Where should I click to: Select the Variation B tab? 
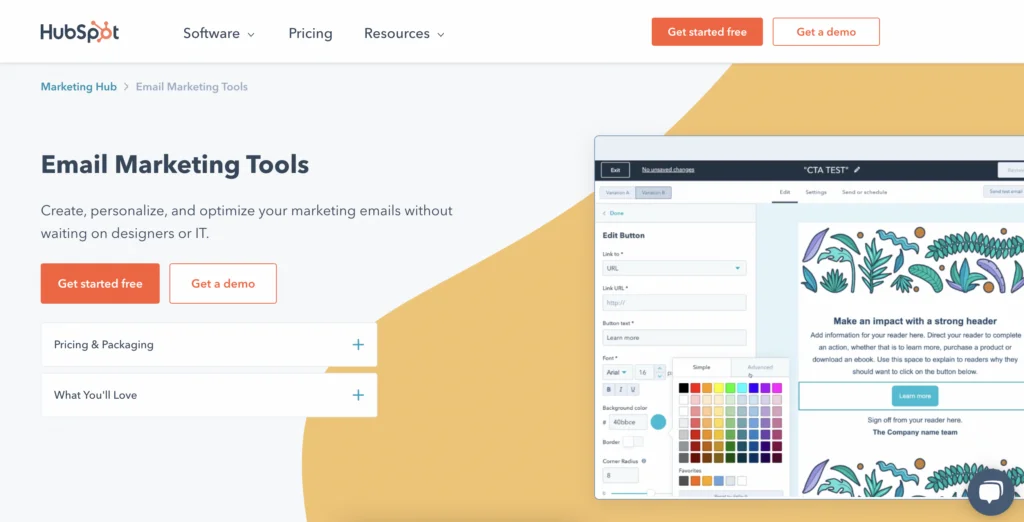653,193
